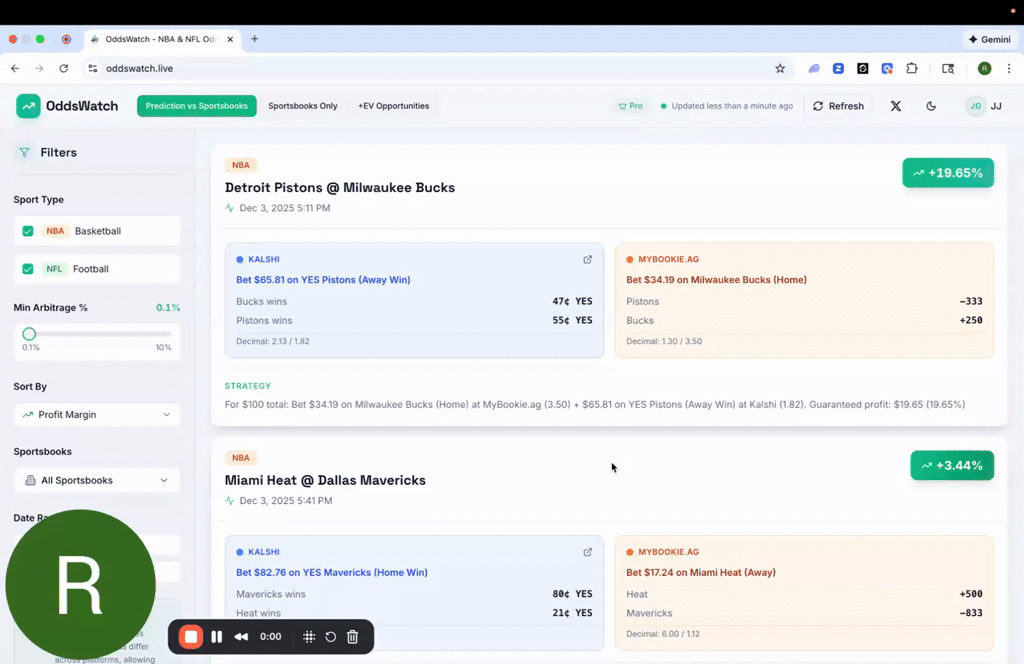Image resolution: width=1024 pixels, height=664 pixels.
Task: Uncheck the NBA Basketball checkbox
Action: [27, 231]
